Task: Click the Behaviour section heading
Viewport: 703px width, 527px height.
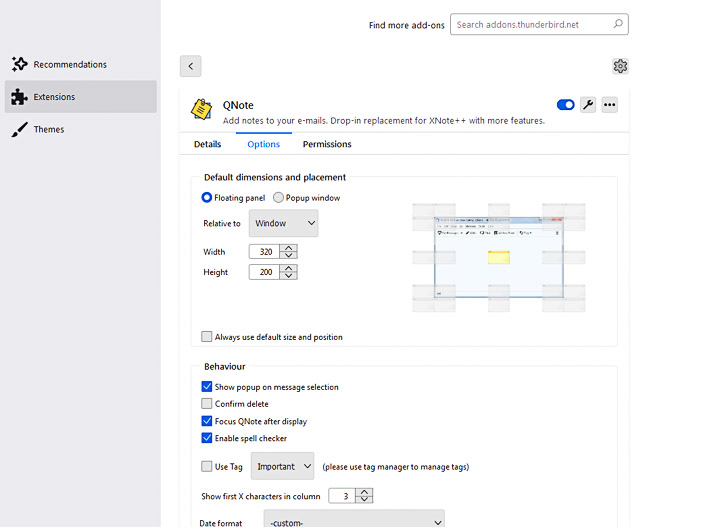Action: pyautogui.click(x=225, y=366)
